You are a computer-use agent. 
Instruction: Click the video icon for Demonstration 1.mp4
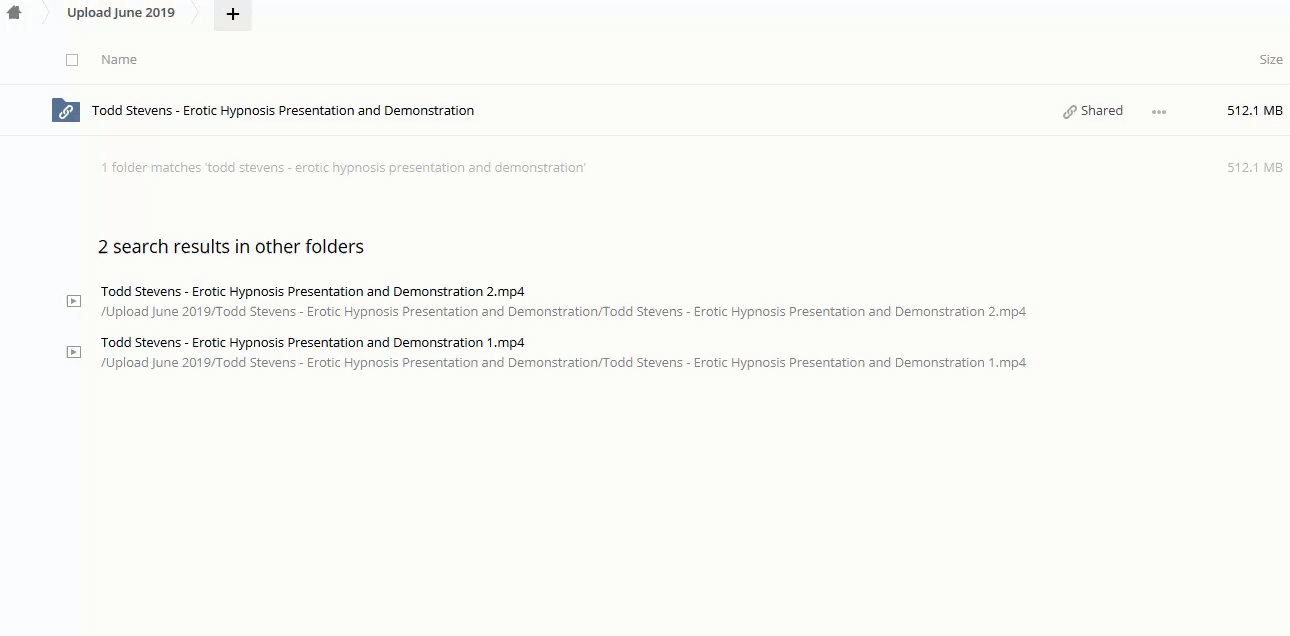tap(73, 352)
